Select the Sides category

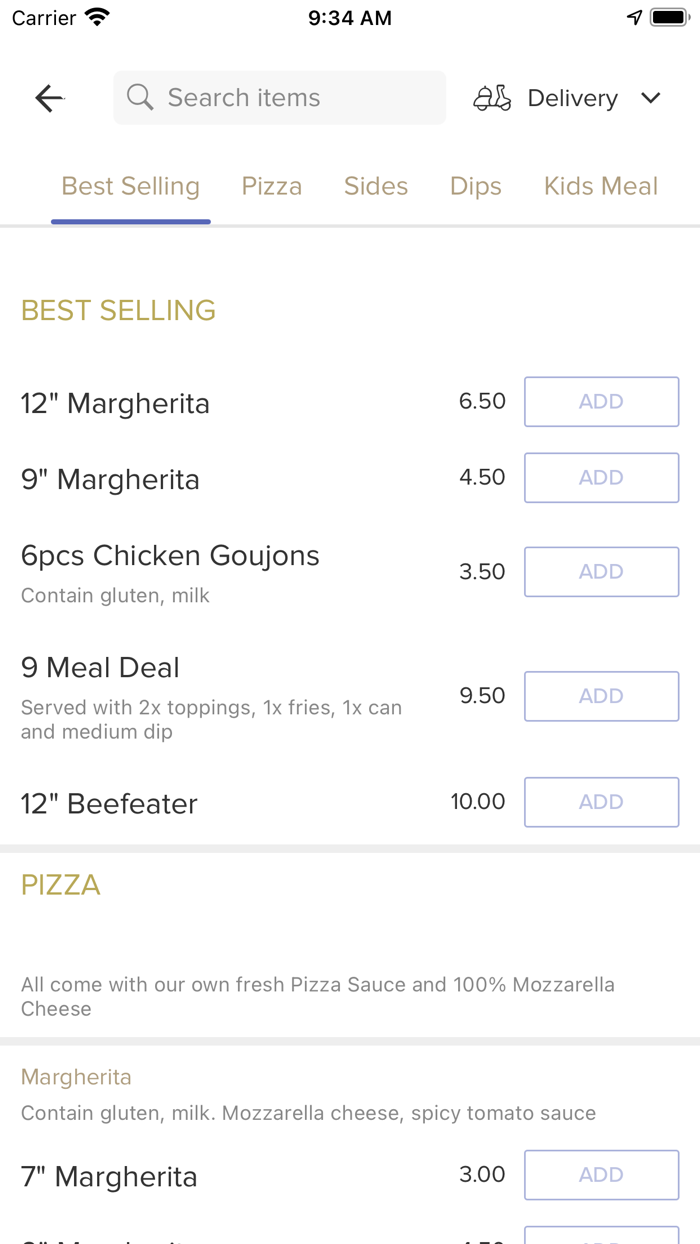376,185
